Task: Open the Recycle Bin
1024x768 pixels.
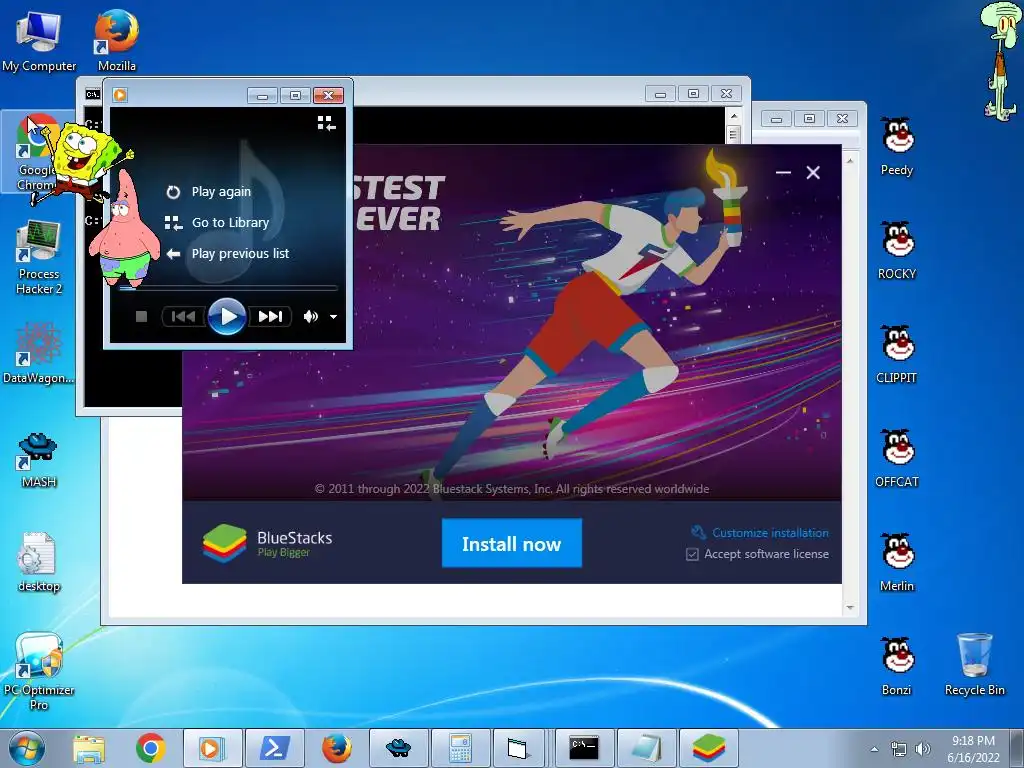Action: [974, 665]
